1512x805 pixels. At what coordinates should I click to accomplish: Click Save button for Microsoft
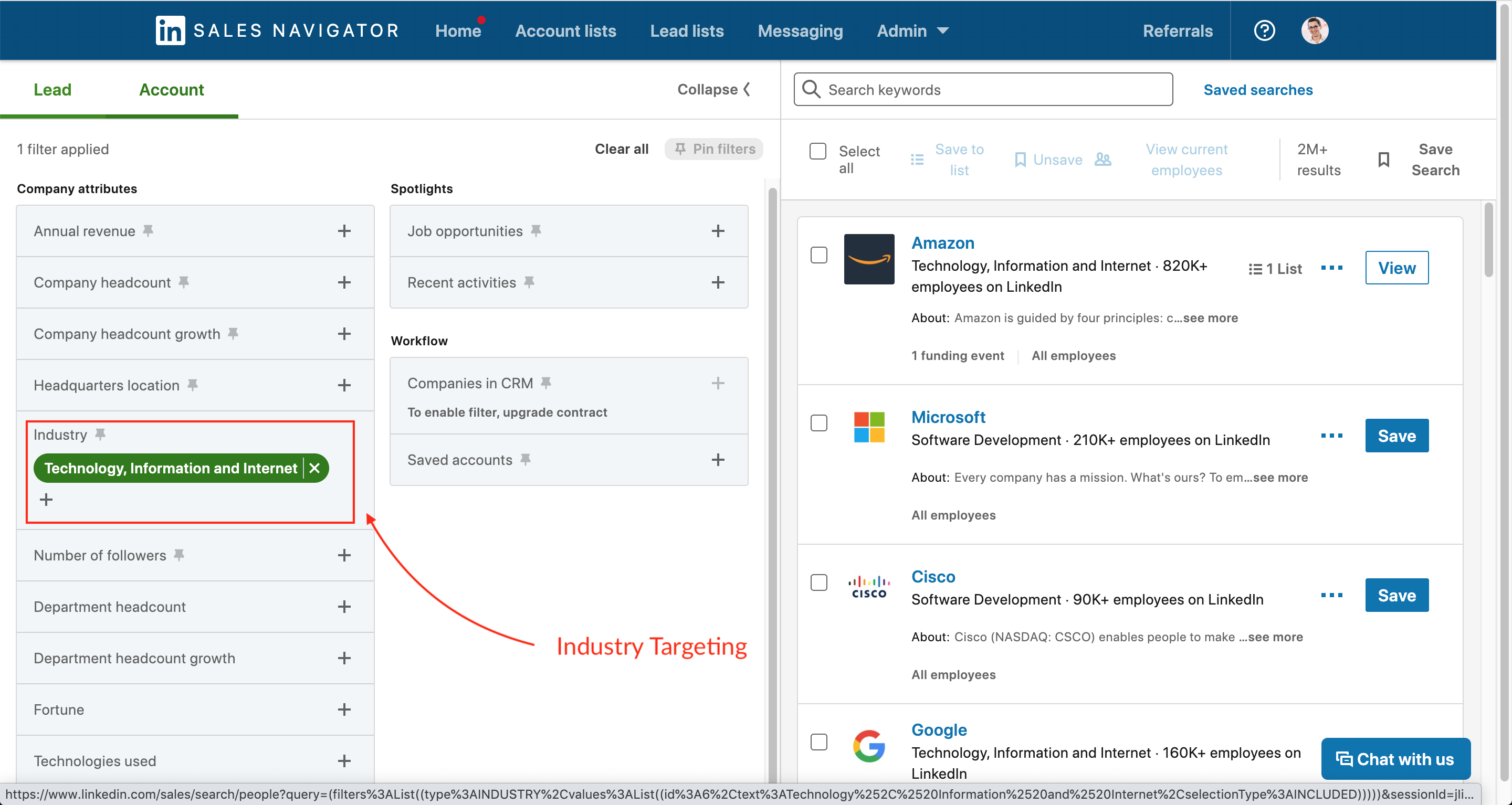click(x=1396, y=436)
